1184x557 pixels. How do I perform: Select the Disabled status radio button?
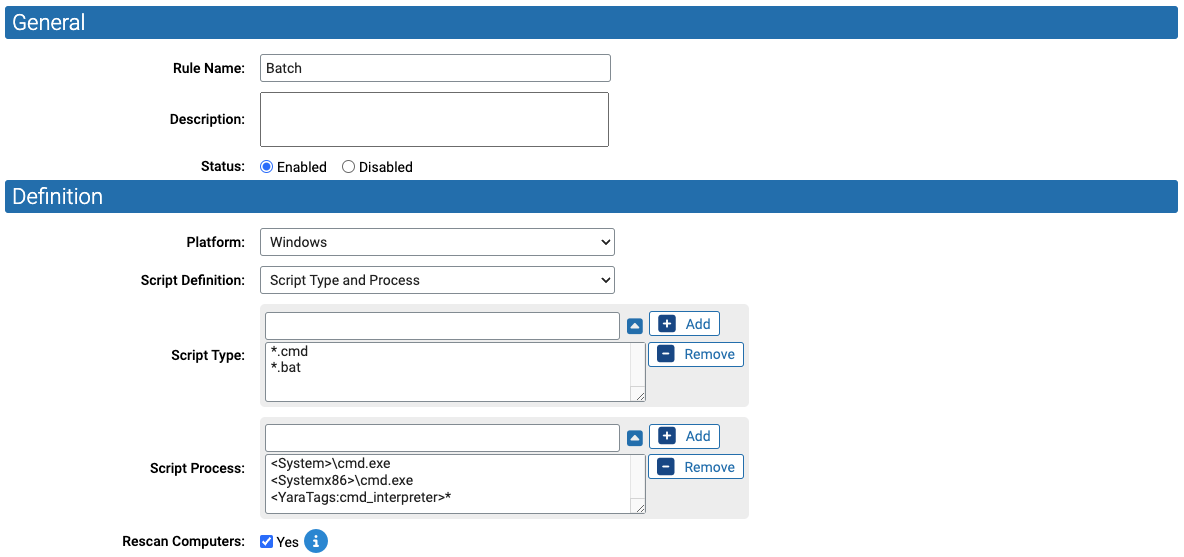click(x=348, y=167)
